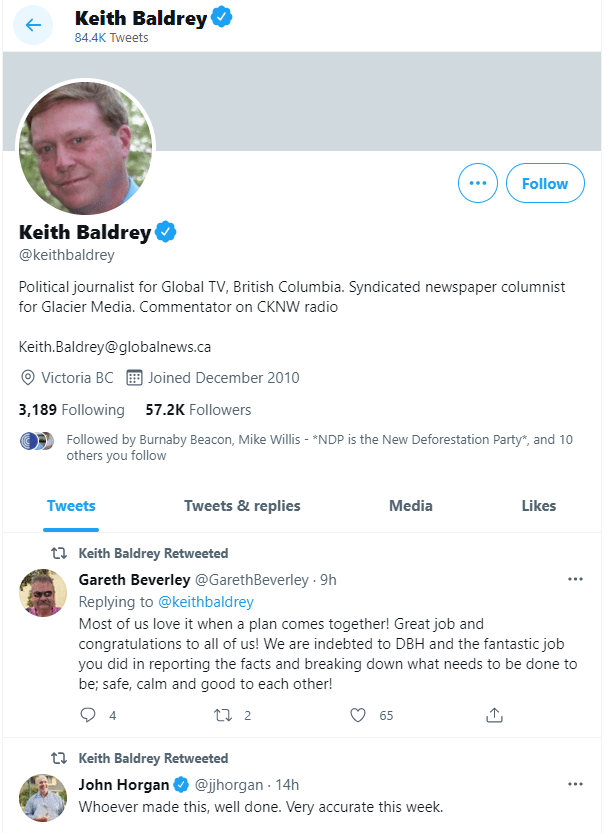Viewport: 608px width, 833px height.
Task: Switch to Tweets & replies tab
Action: [x=242, y=506]
